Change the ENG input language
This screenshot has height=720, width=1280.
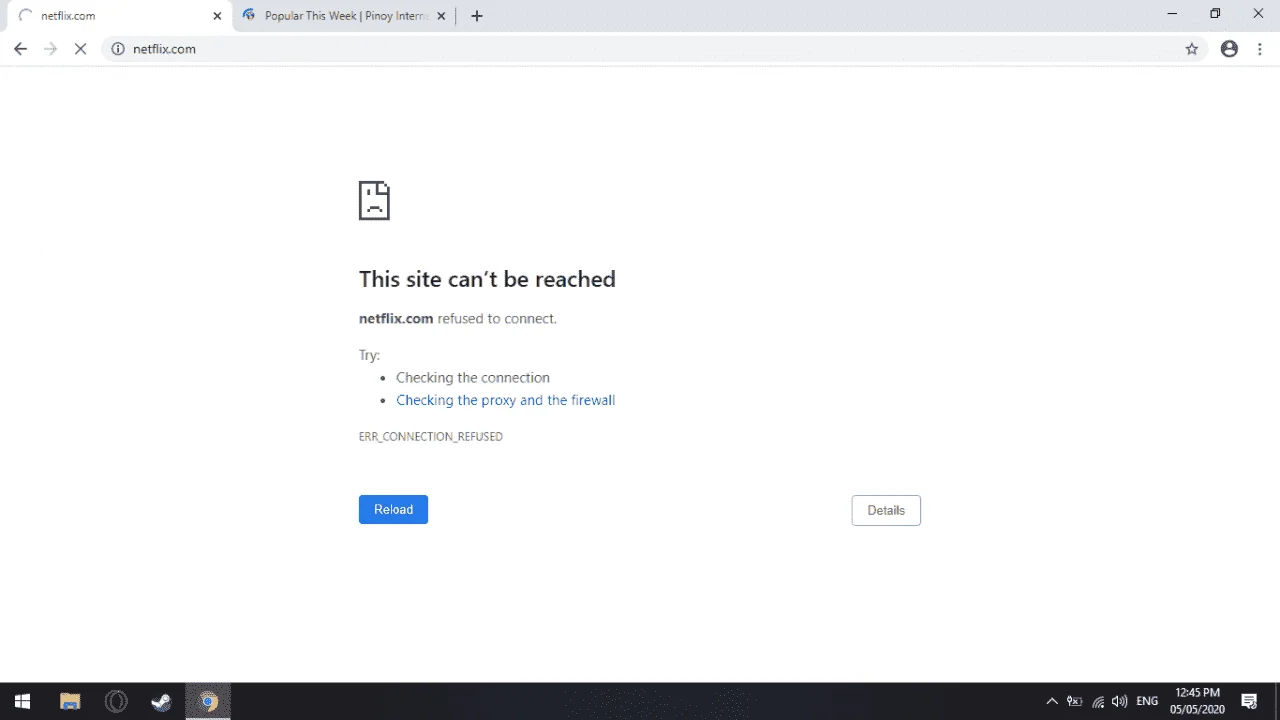point(1147,702)
